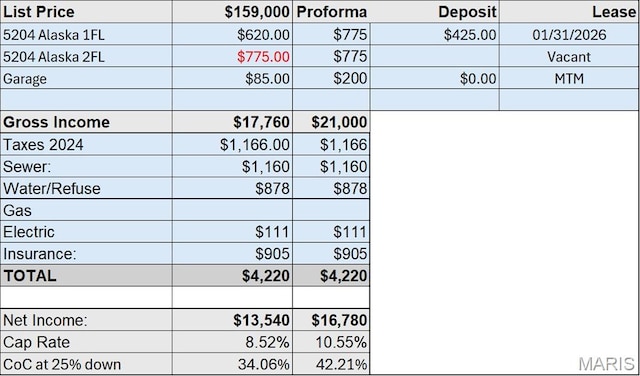Select the 01/31/2026 lease date cell
The image size is (640, 376).
point(569,34)
